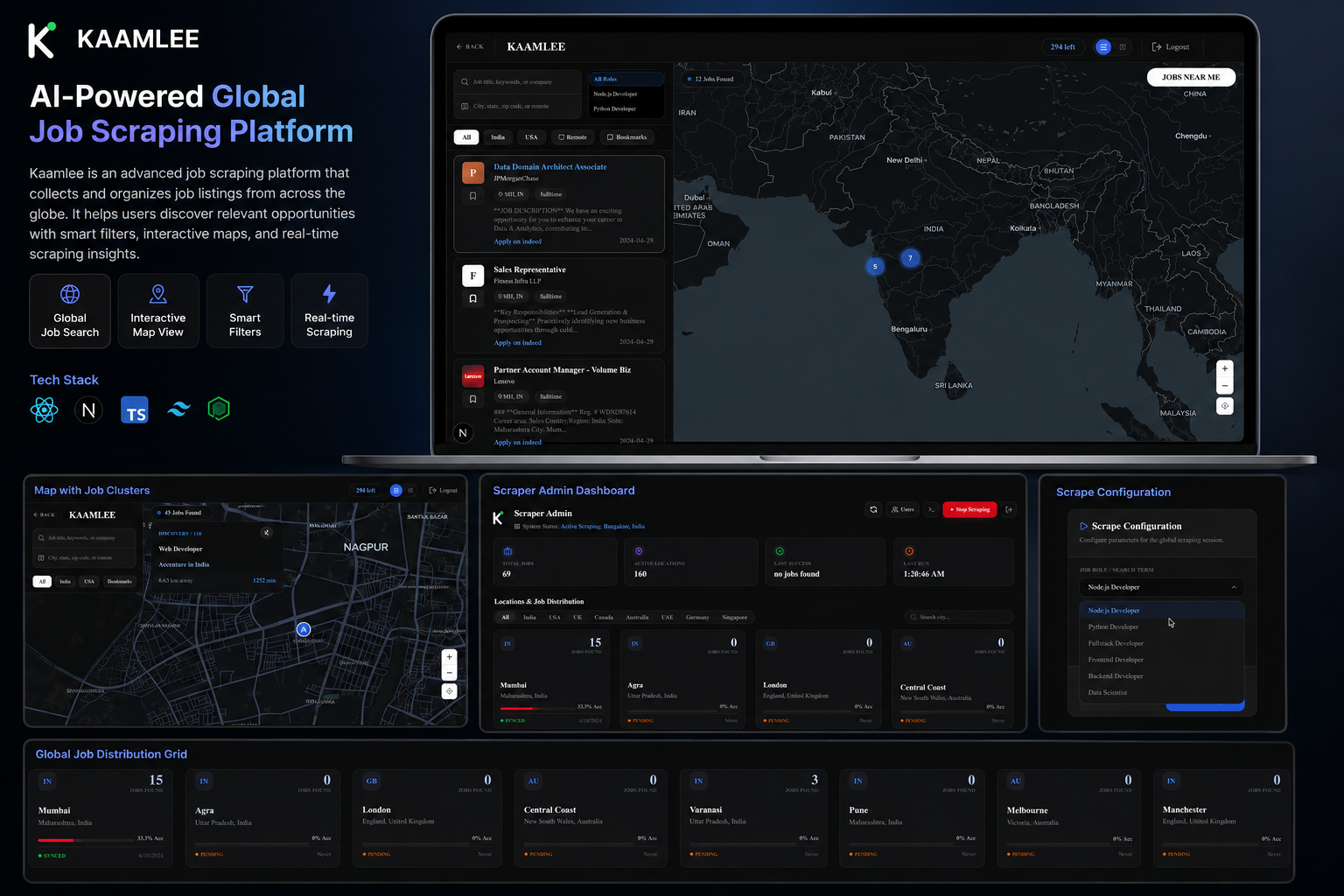Image resolution: width=1344 pixels, height=896 pixels.
Task: Open the Canada location tab
Action: point(604,618)
